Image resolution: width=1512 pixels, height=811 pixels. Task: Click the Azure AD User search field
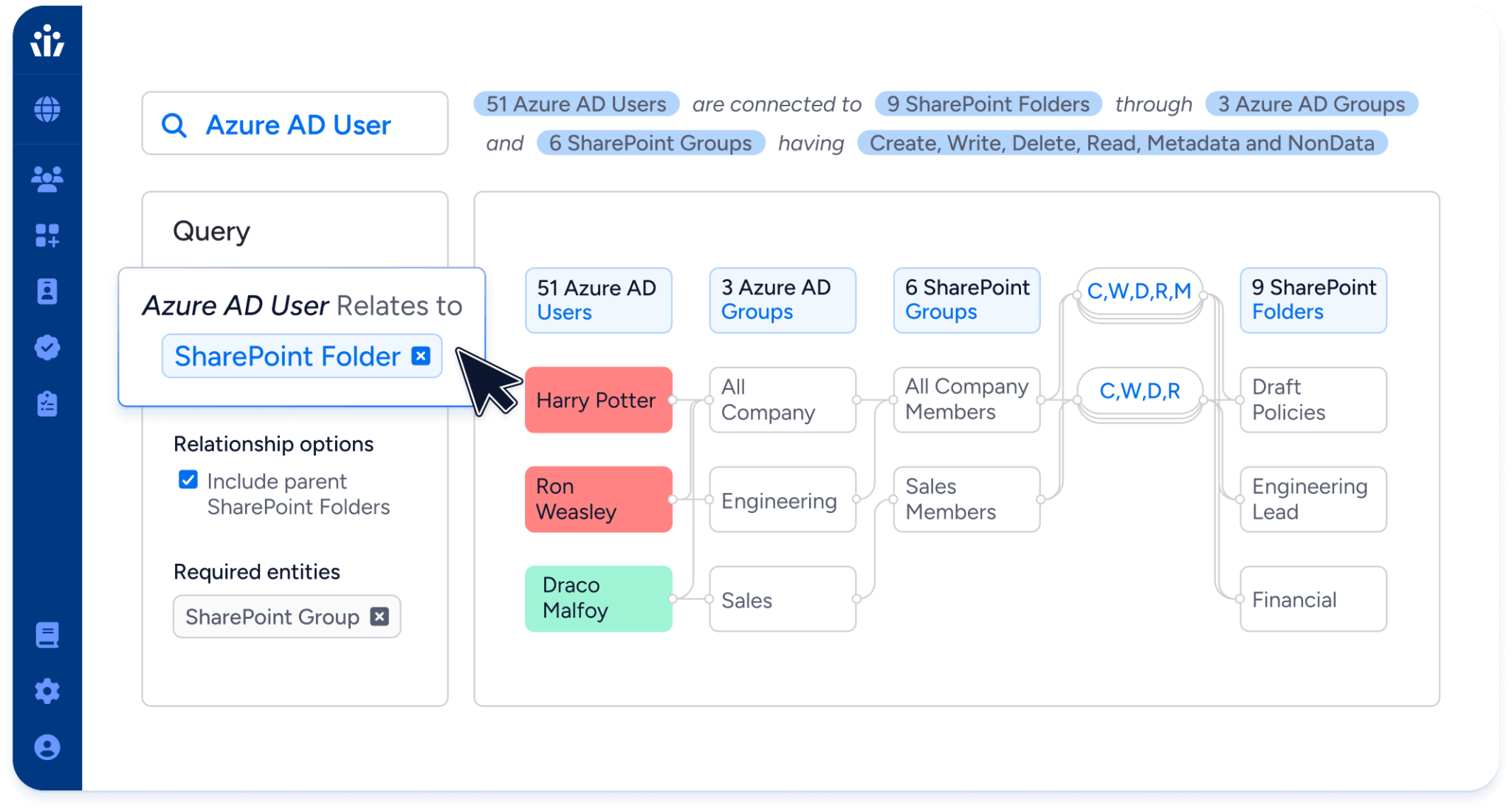(295, 123)
